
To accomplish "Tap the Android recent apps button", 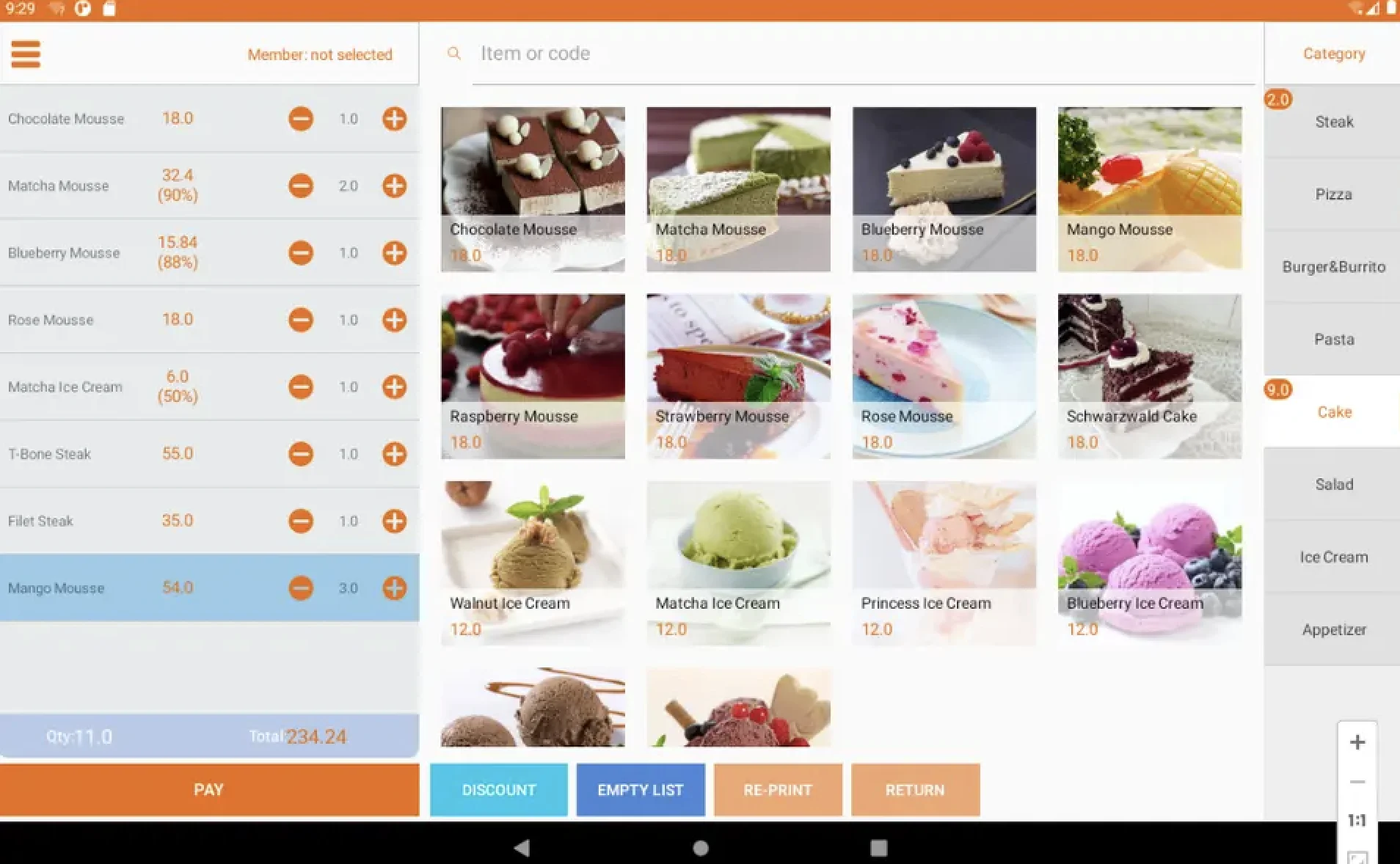I will pyautogui.click(x=878, y=848).
